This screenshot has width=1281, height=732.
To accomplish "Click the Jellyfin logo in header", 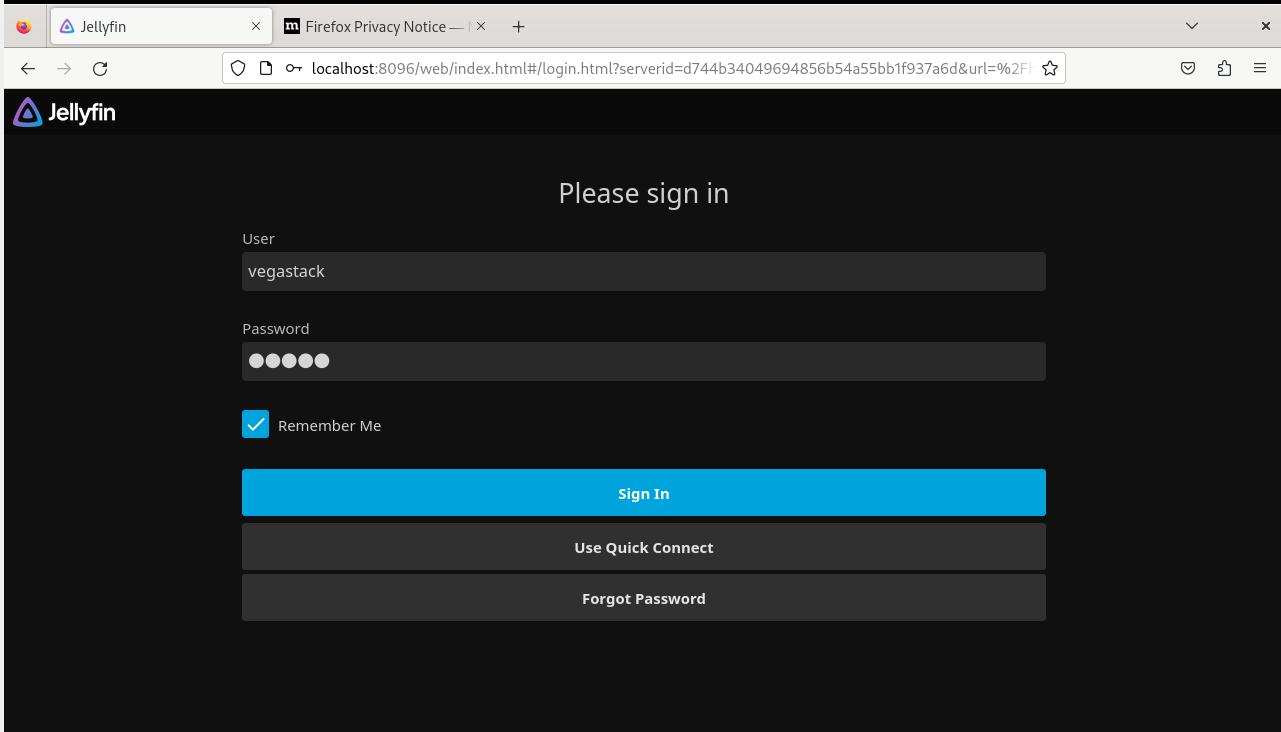I will [x=65, y=113].
